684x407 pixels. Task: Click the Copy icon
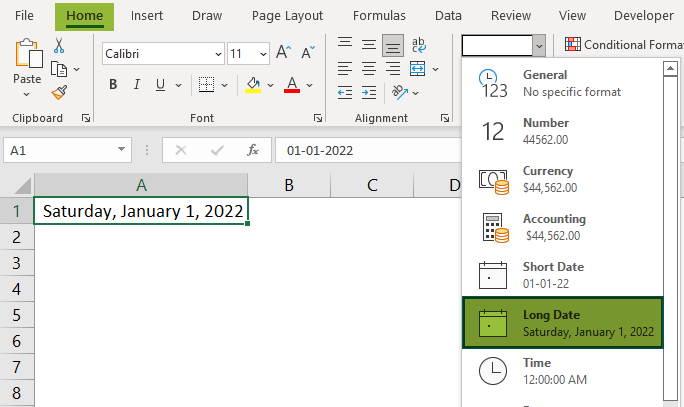pyautogui.click(x=59, y=69)
